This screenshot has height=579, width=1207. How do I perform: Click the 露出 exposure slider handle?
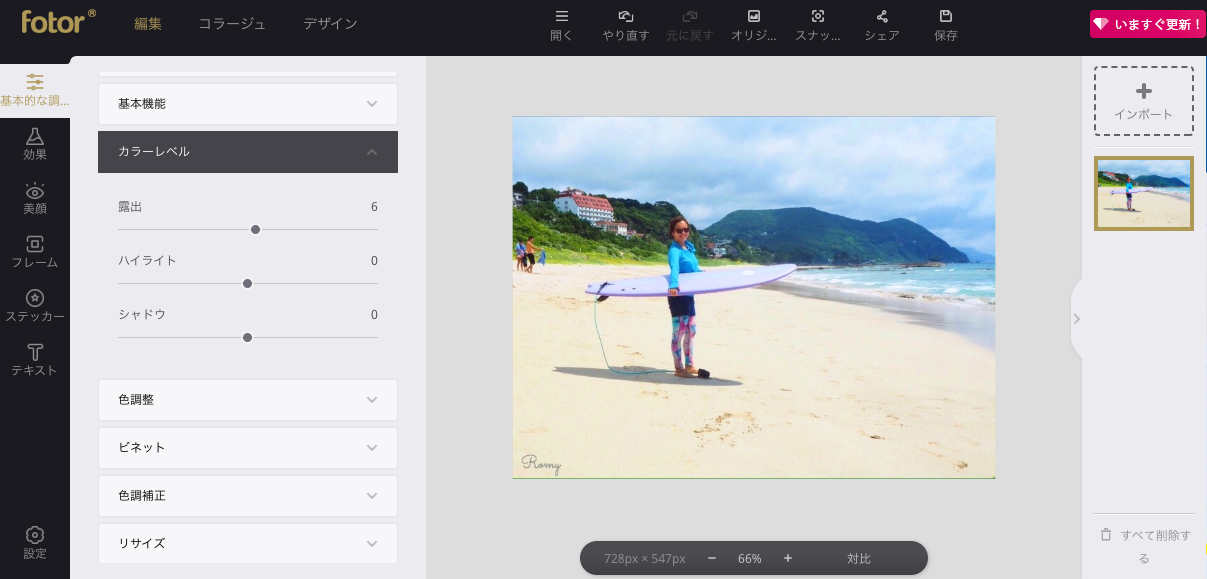[x=256, y=229]
